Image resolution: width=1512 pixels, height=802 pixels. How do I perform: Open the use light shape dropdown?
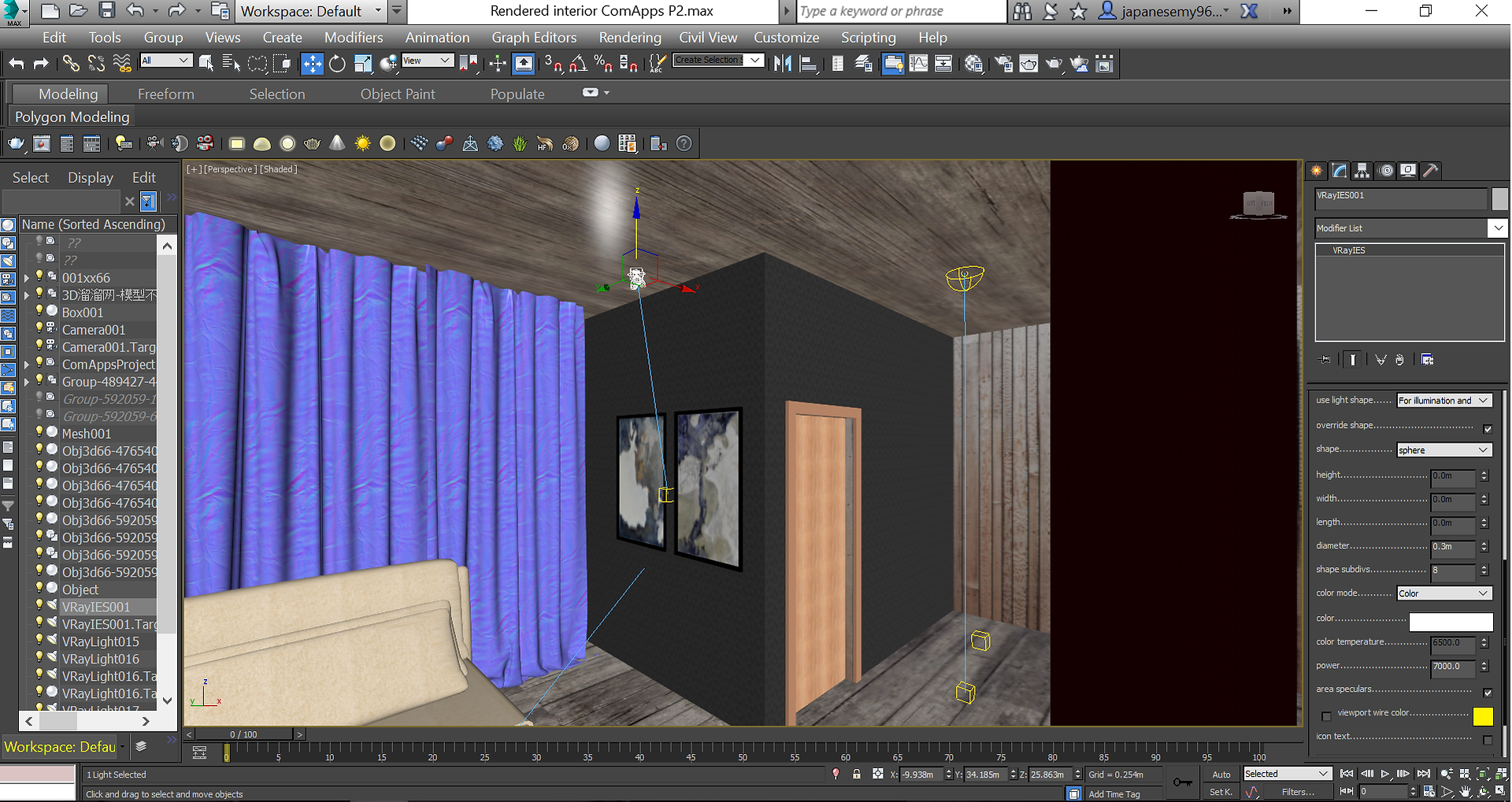coord(1444,400)
